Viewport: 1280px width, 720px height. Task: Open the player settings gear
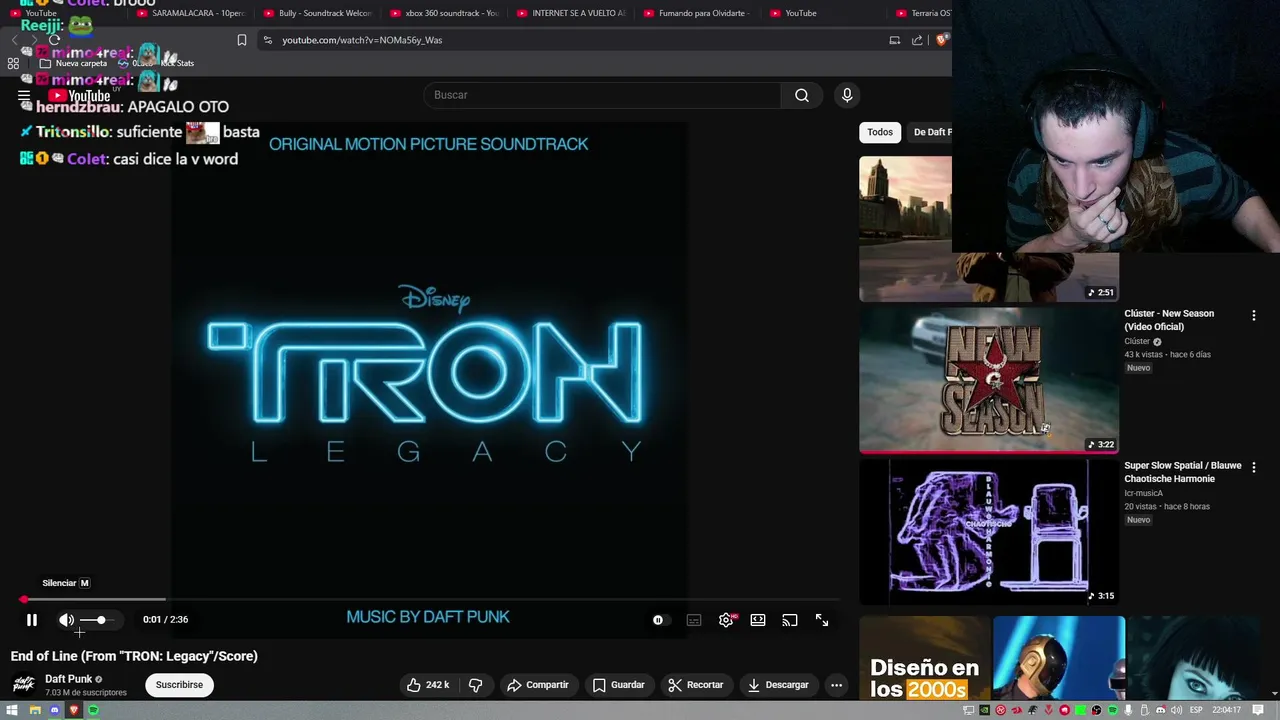pyautogui.click(x=726, y=620)
